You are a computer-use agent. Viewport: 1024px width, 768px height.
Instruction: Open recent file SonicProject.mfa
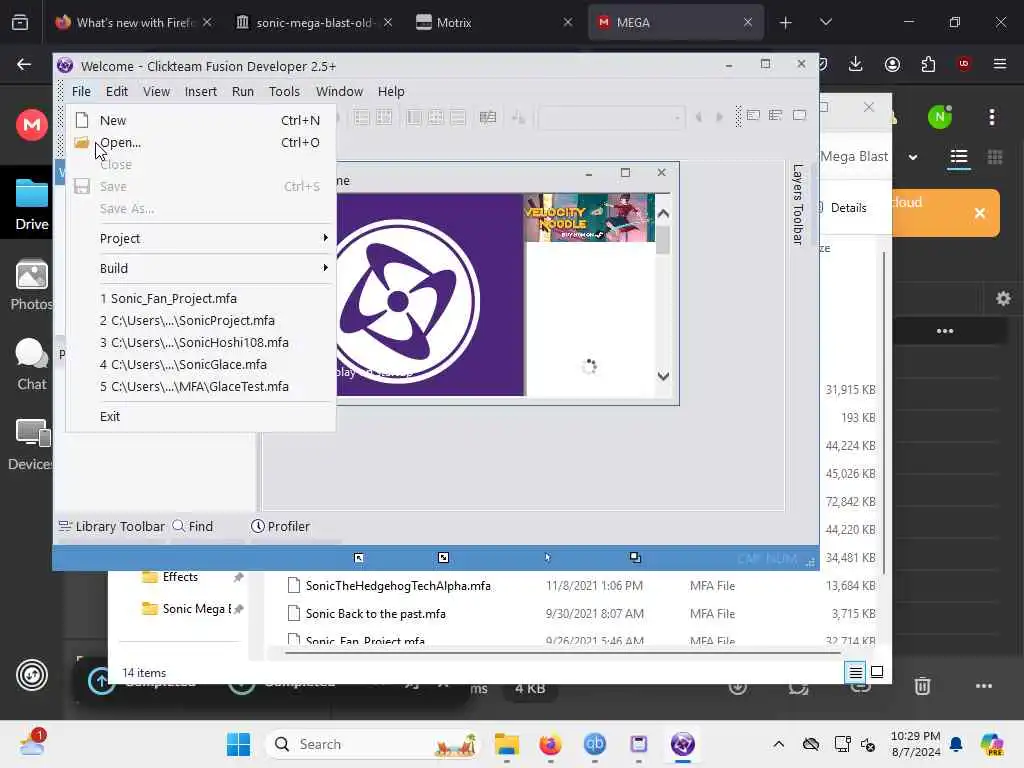[200, 321]
